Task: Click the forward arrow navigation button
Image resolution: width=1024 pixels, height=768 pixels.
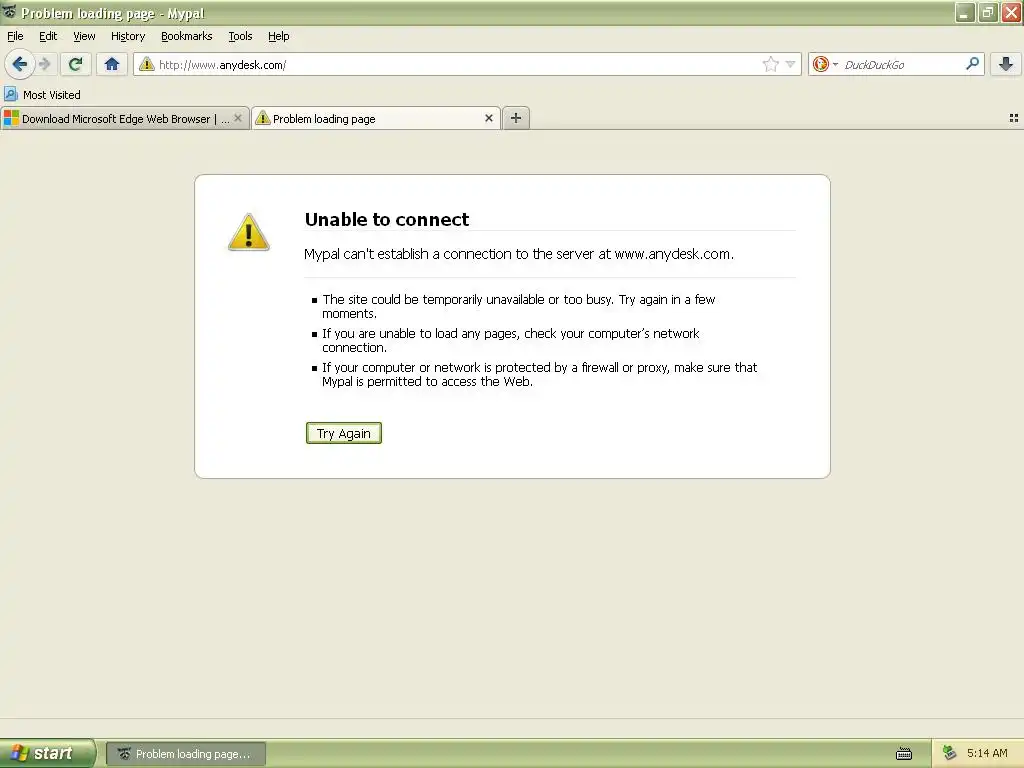Action: [45, 64]
